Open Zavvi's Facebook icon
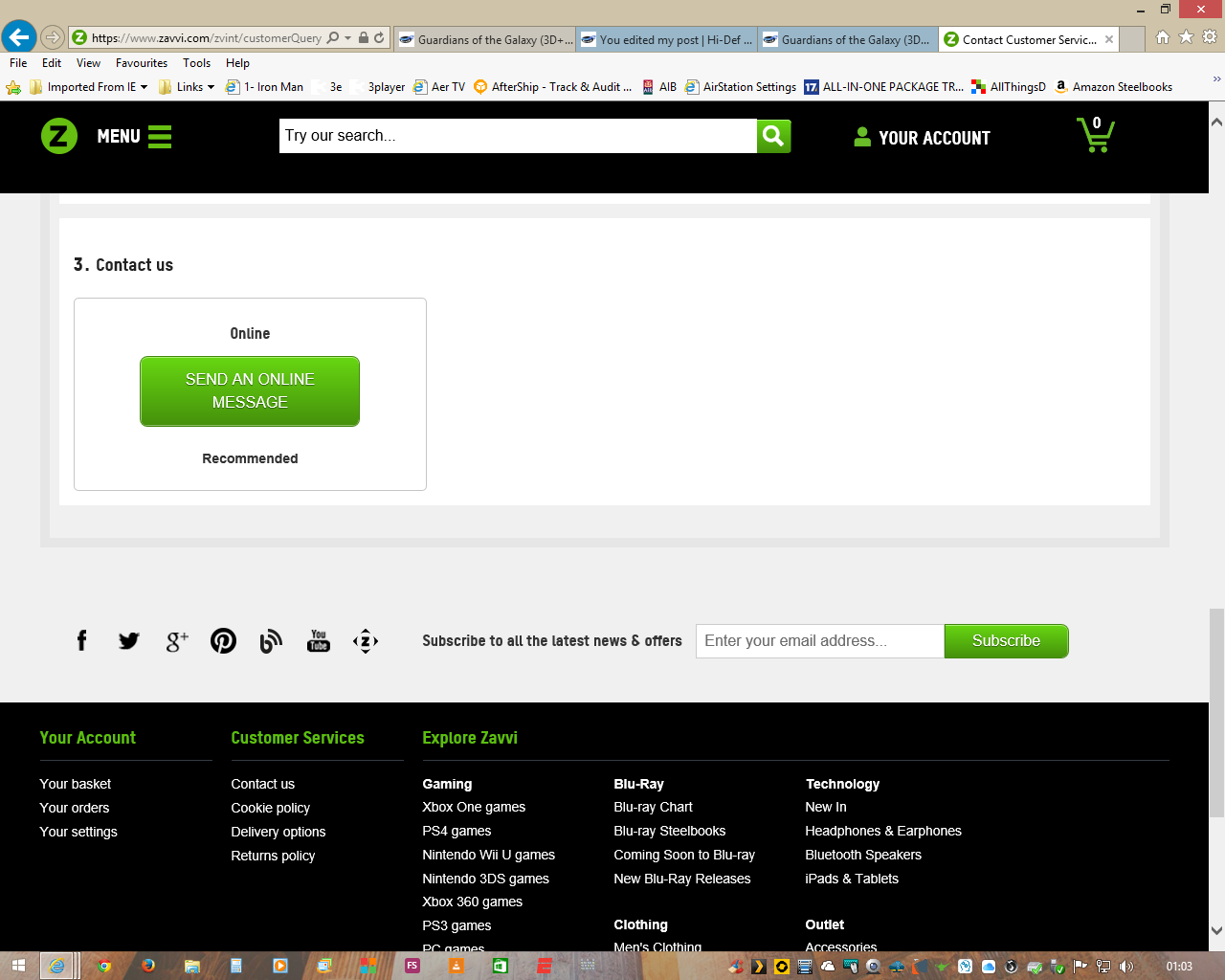 [x=82, y=640]
